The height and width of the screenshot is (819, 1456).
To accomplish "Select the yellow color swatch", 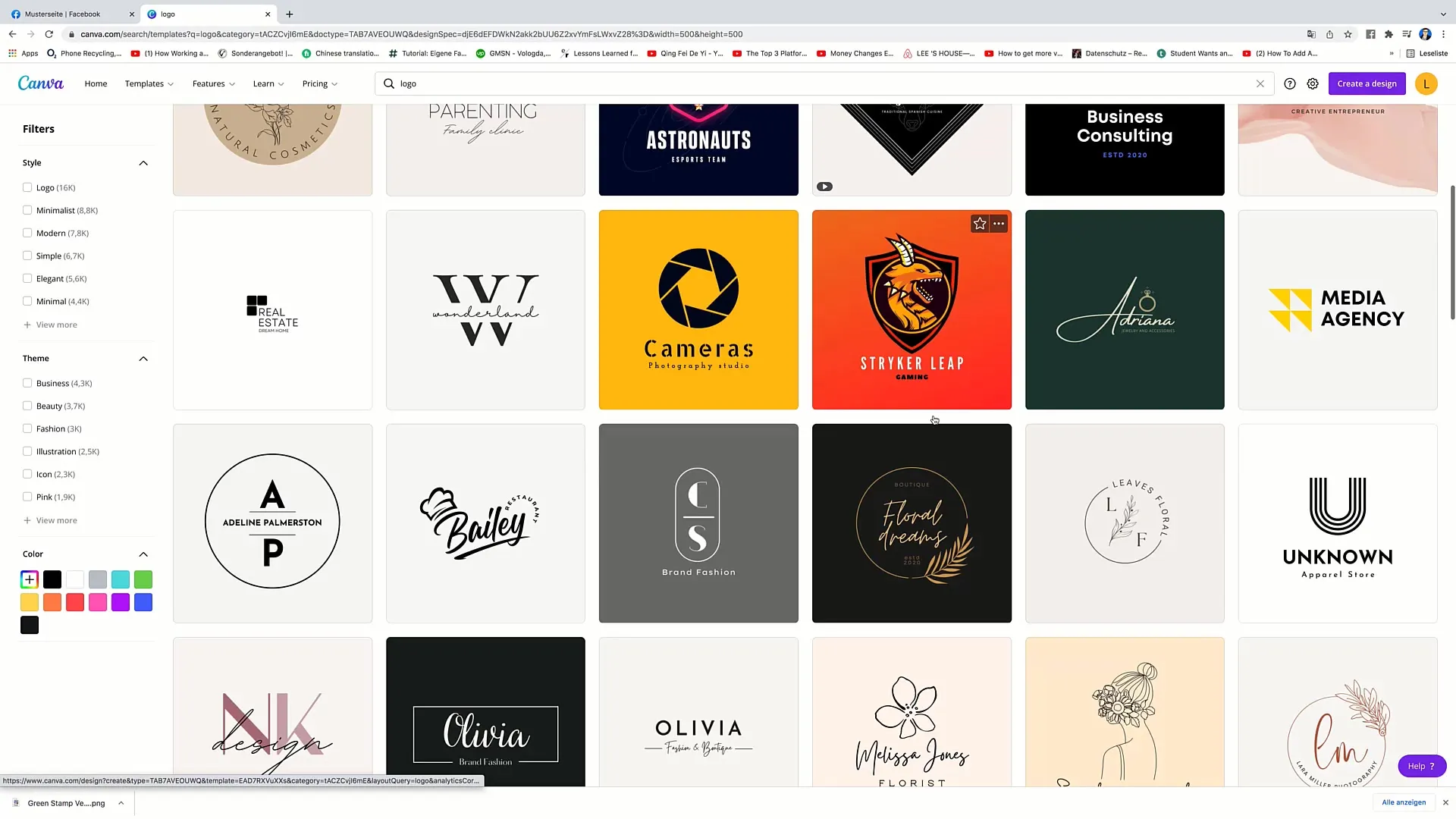I will (30, 602).
